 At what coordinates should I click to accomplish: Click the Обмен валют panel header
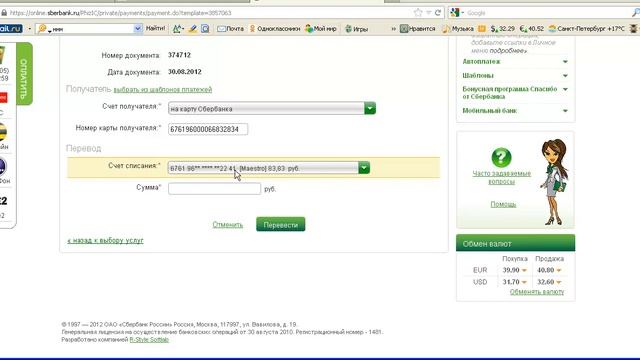[x=516, y=243]
